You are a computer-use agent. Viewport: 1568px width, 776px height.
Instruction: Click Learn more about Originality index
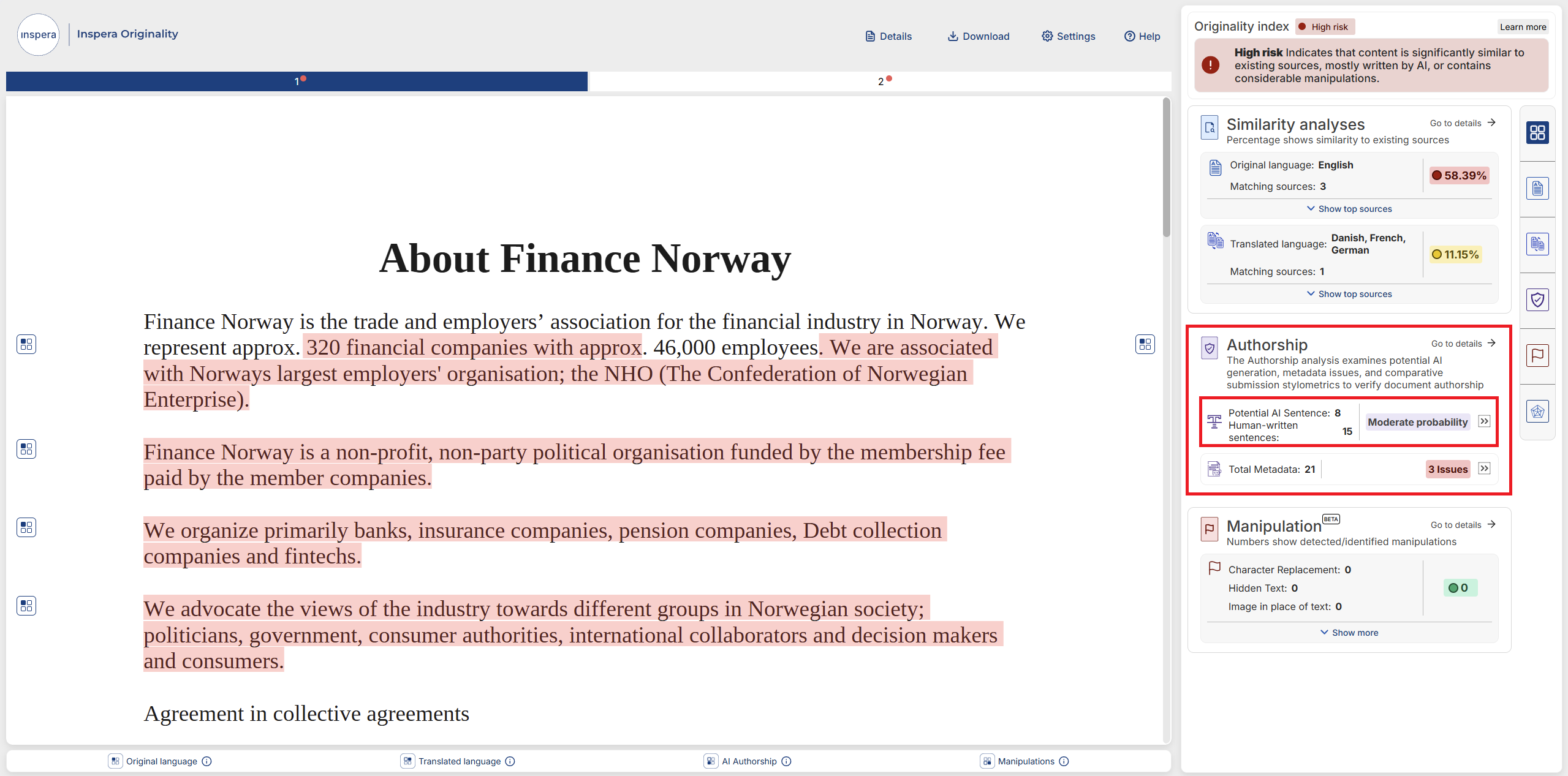(1523, 27)
